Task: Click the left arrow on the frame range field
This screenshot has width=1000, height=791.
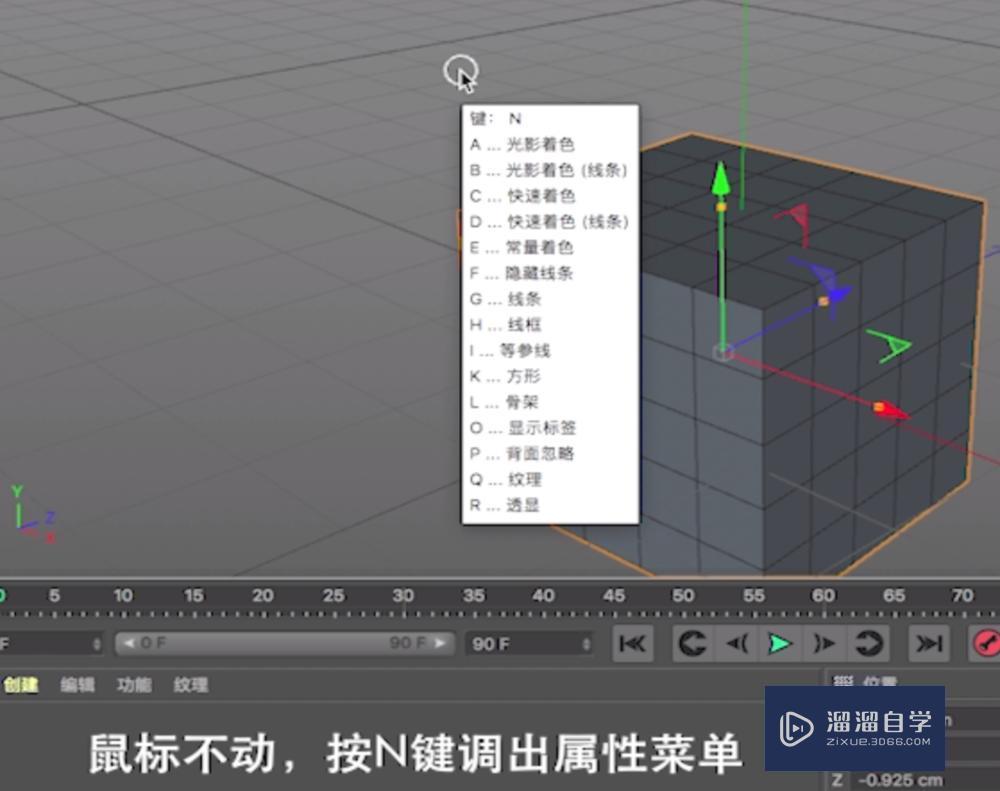Action: point(131,643)
